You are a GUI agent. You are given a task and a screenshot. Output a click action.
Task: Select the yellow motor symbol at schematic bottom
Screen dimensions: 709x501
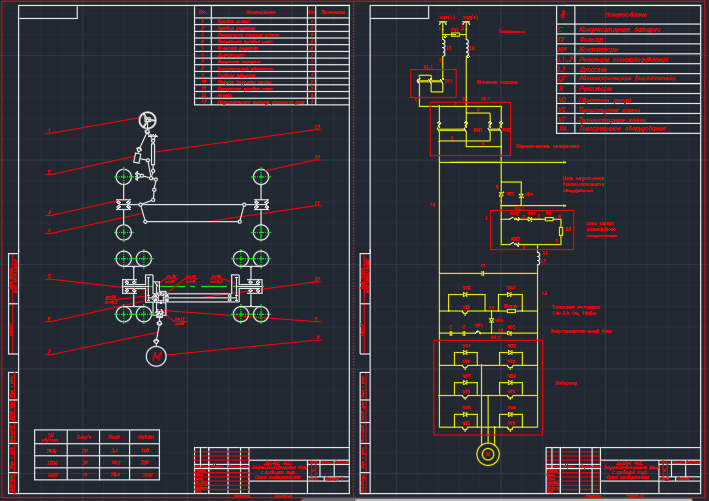[488, 454]
